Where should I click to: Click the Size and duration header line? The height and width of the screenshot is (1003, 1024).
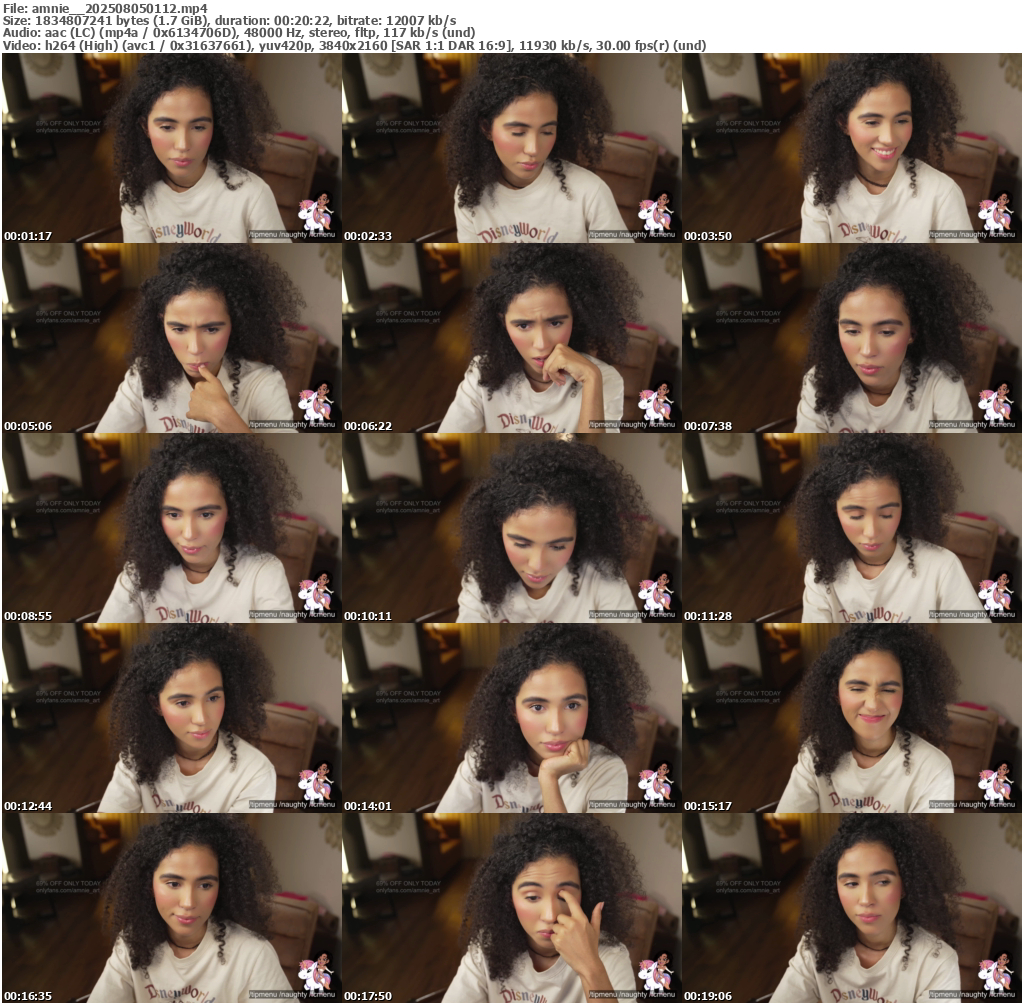point(229,21)
